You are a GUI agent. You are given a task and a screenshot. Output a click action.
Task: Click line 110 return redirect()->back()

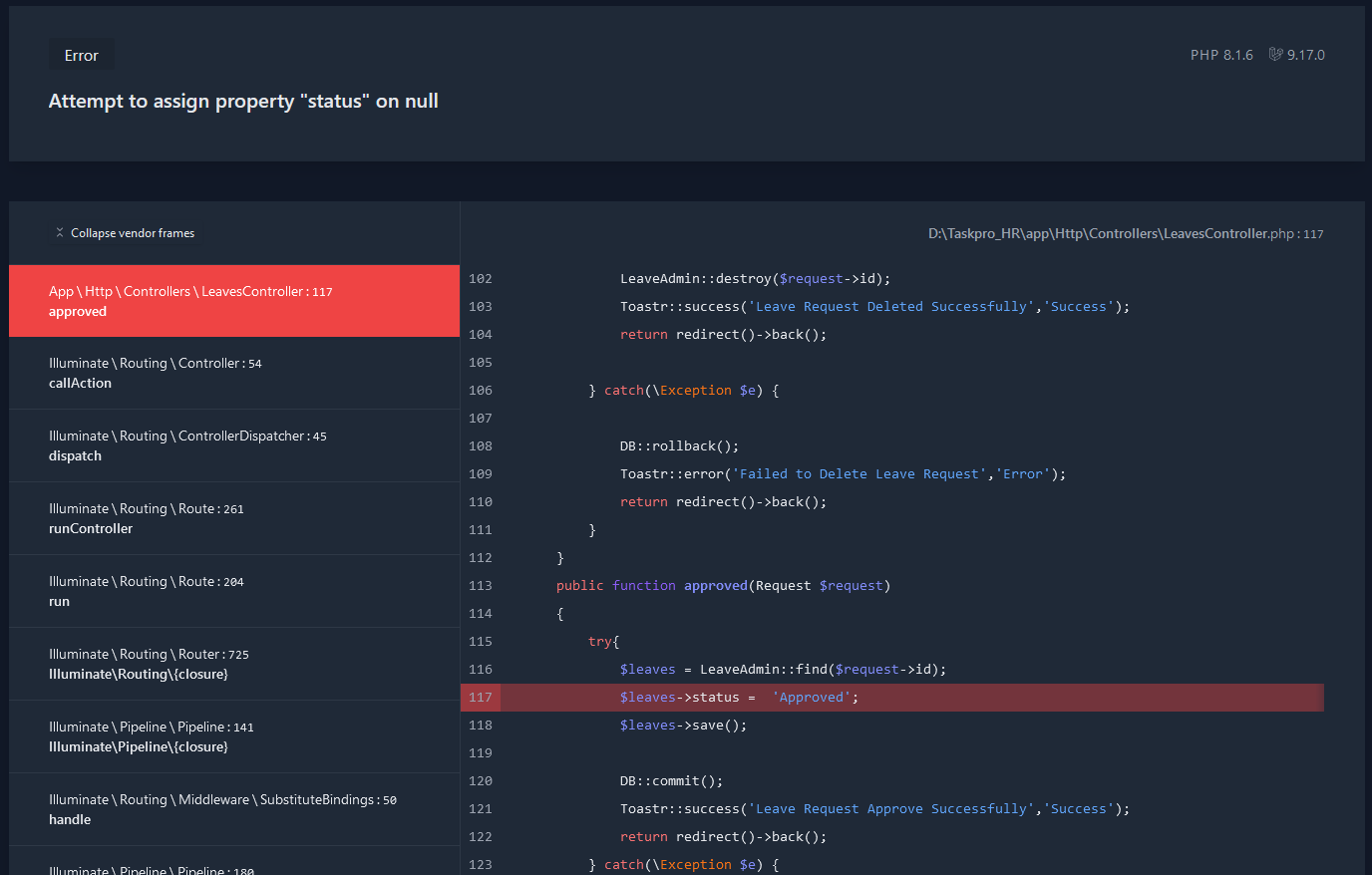[723, 502]
